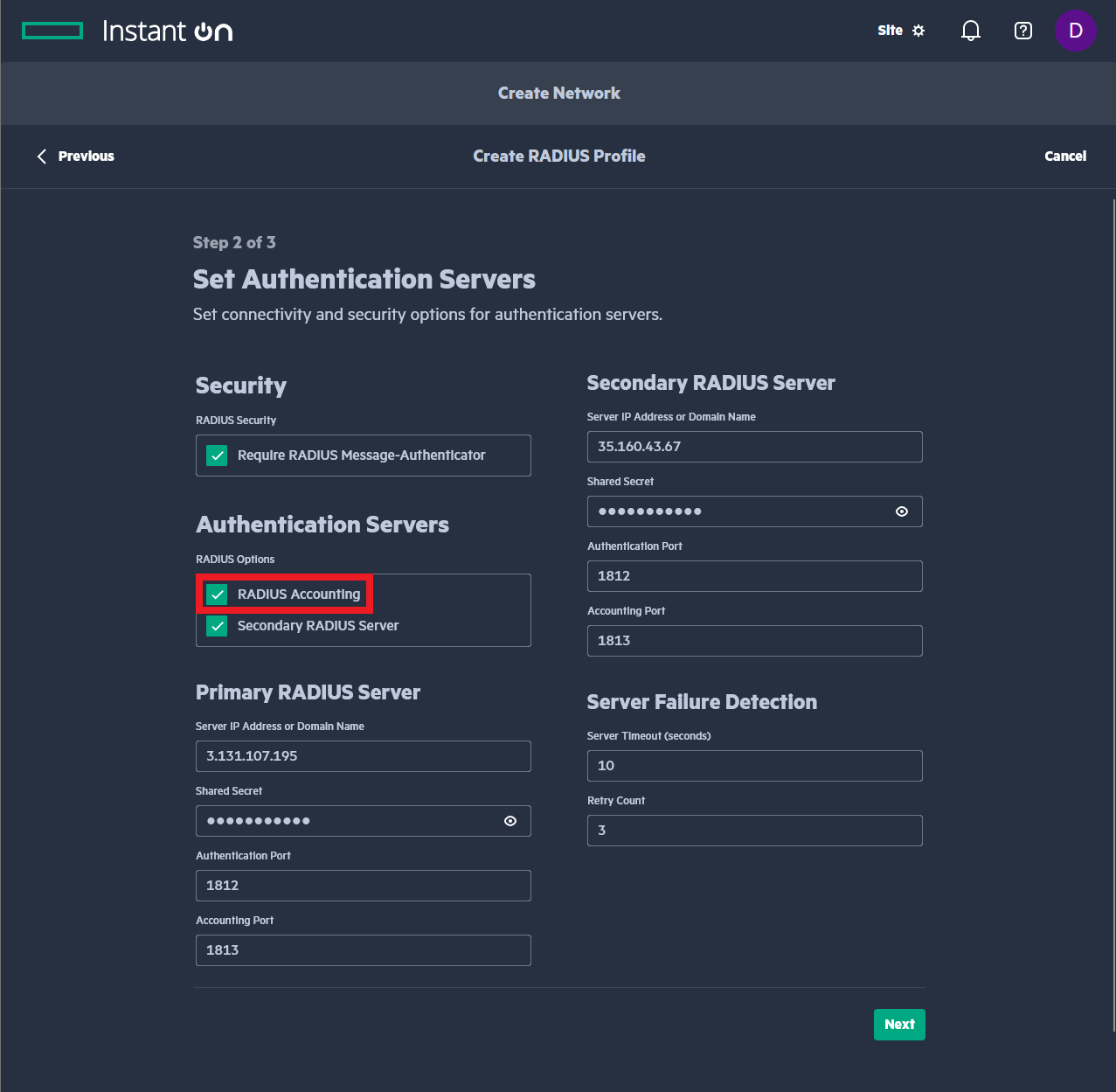The image size is (1116, 1092).
Task: Click the Primary RADIUS Server heading
Action: click(308, 692)
